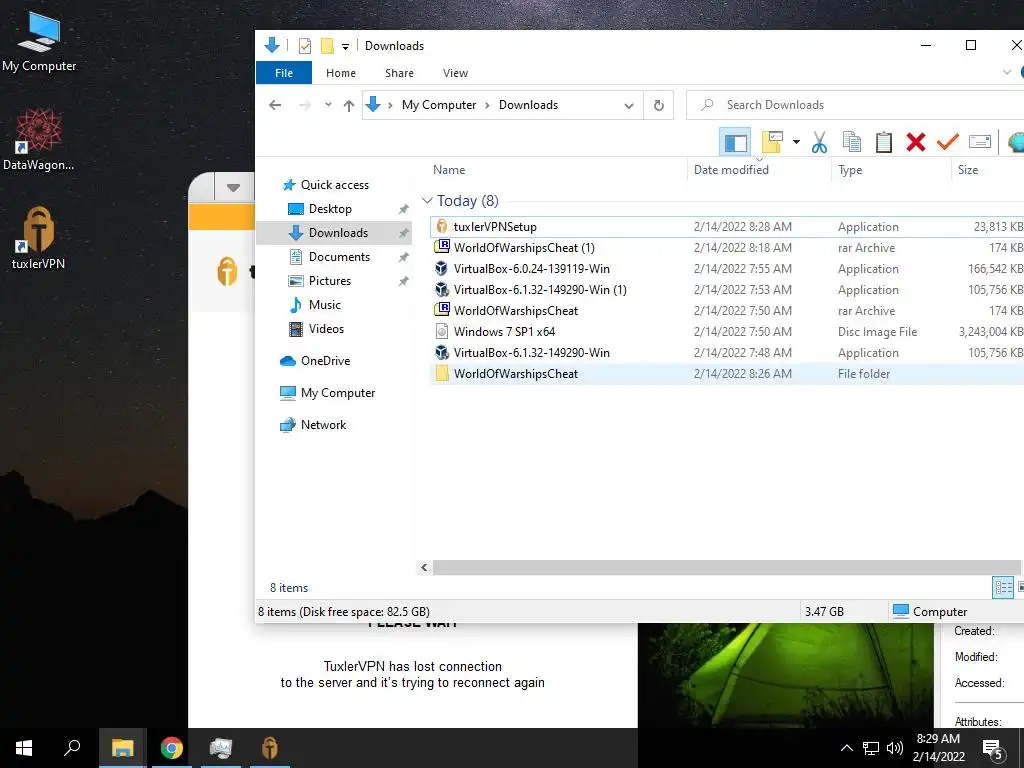The height and width of the screenshot is (768, 1024).
Task: Switch to the View ribbon tab
Action: (x=455, y=73)
